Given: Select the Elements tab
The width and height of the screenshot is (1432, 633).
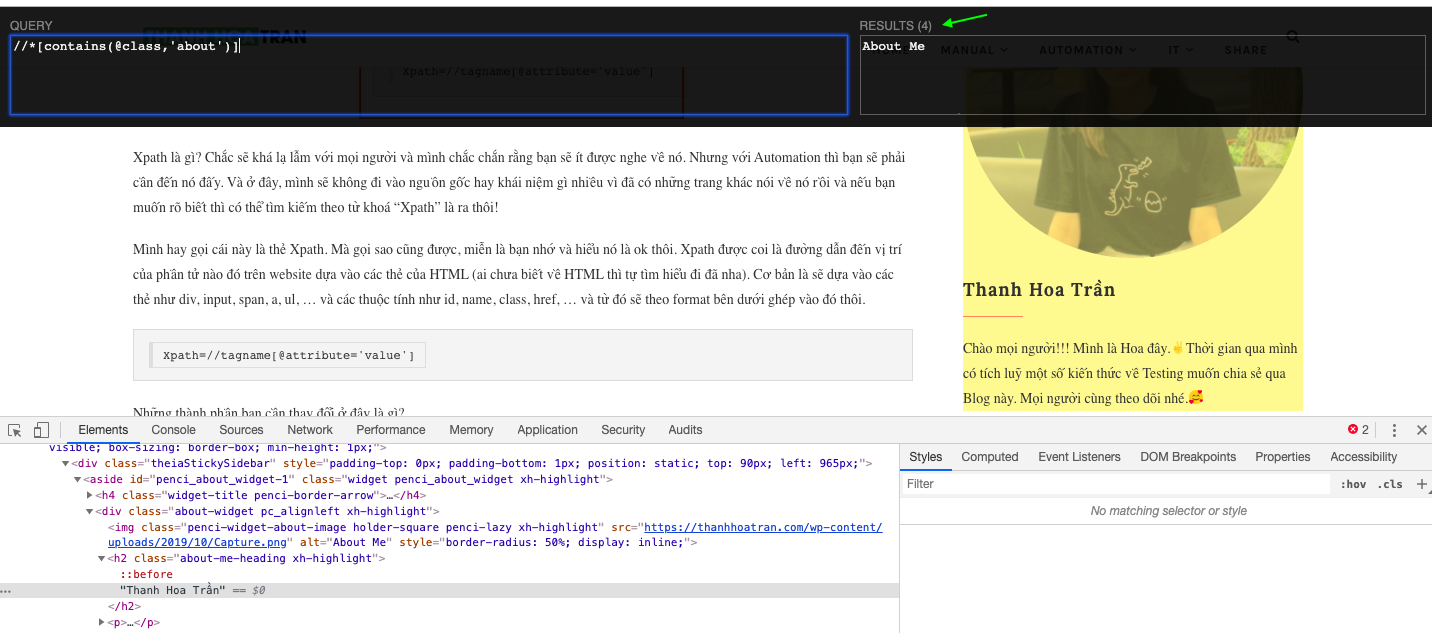Looking at the screenshot, I should (x=103, y=430).
